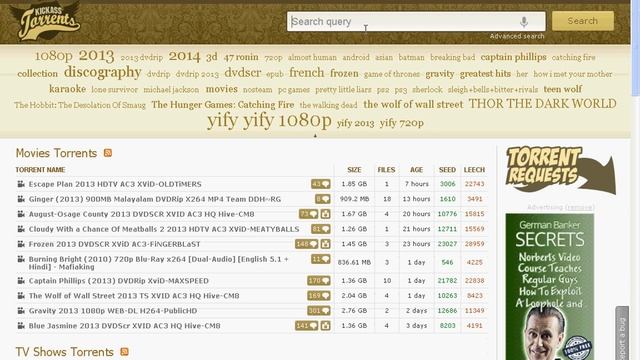Select the 'teen wolf' tag

pyautogui.click(x=563, y=89)
